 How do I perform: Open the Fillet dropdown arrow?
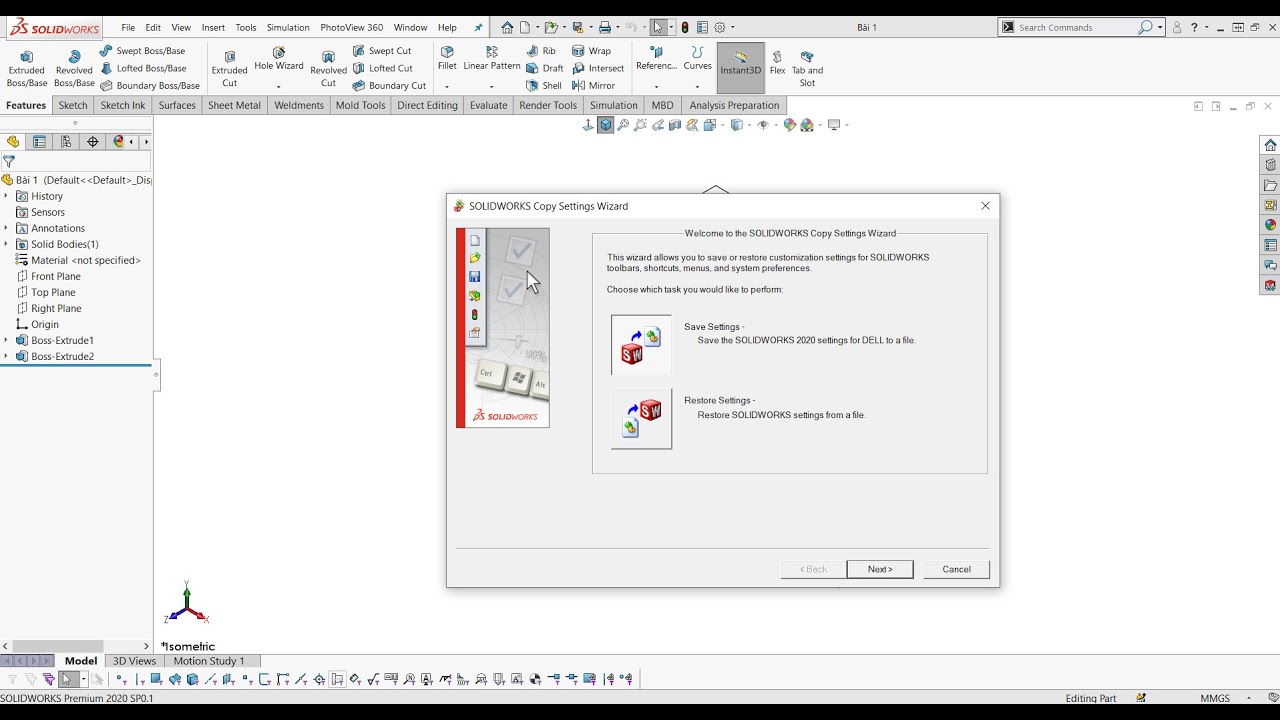[x=447, y=86]
